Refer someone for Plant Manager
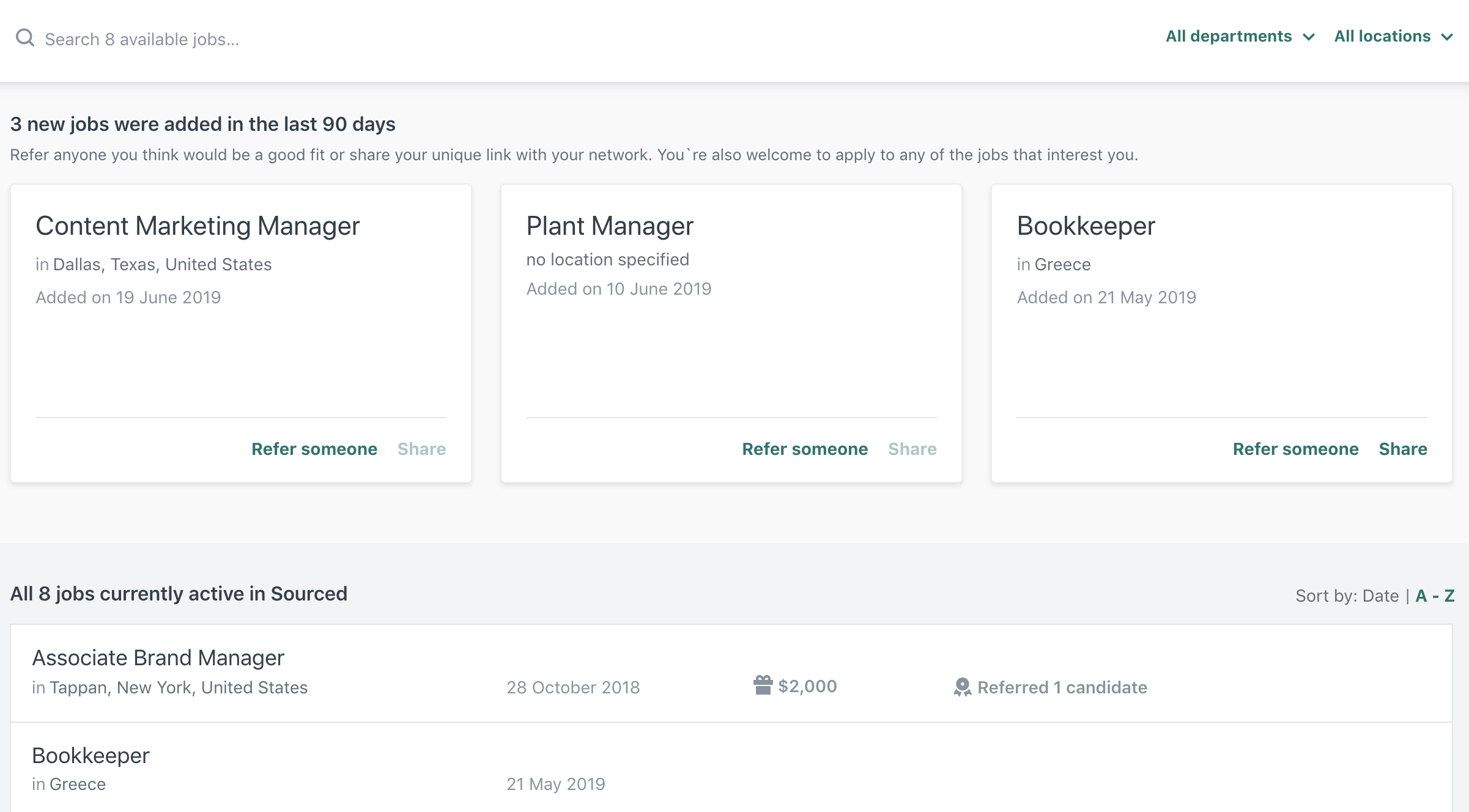Screen dimensions: 1469x812 tap(805, 449)
